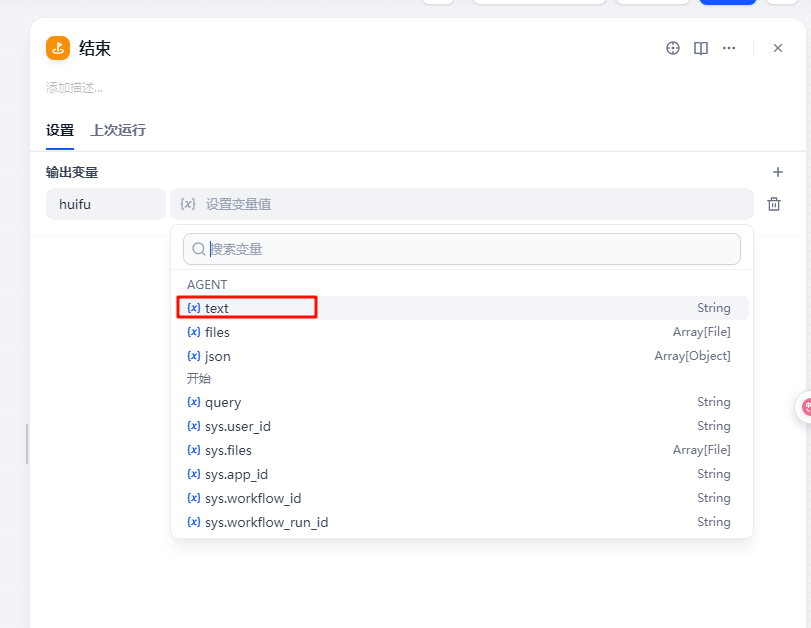The image size is (811, 628).
Task: Click the 添加描述 description field
Action: [x=75, y=88]
